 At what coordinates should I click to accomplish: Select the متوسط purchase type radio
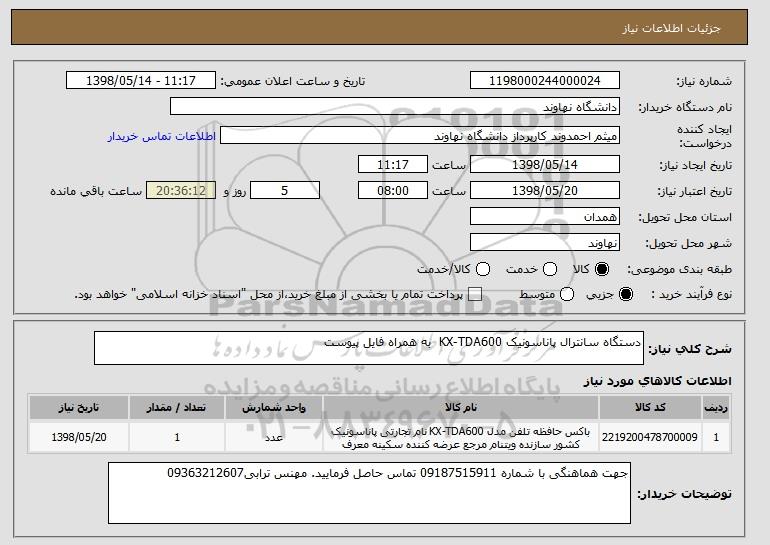coord(567,295)
